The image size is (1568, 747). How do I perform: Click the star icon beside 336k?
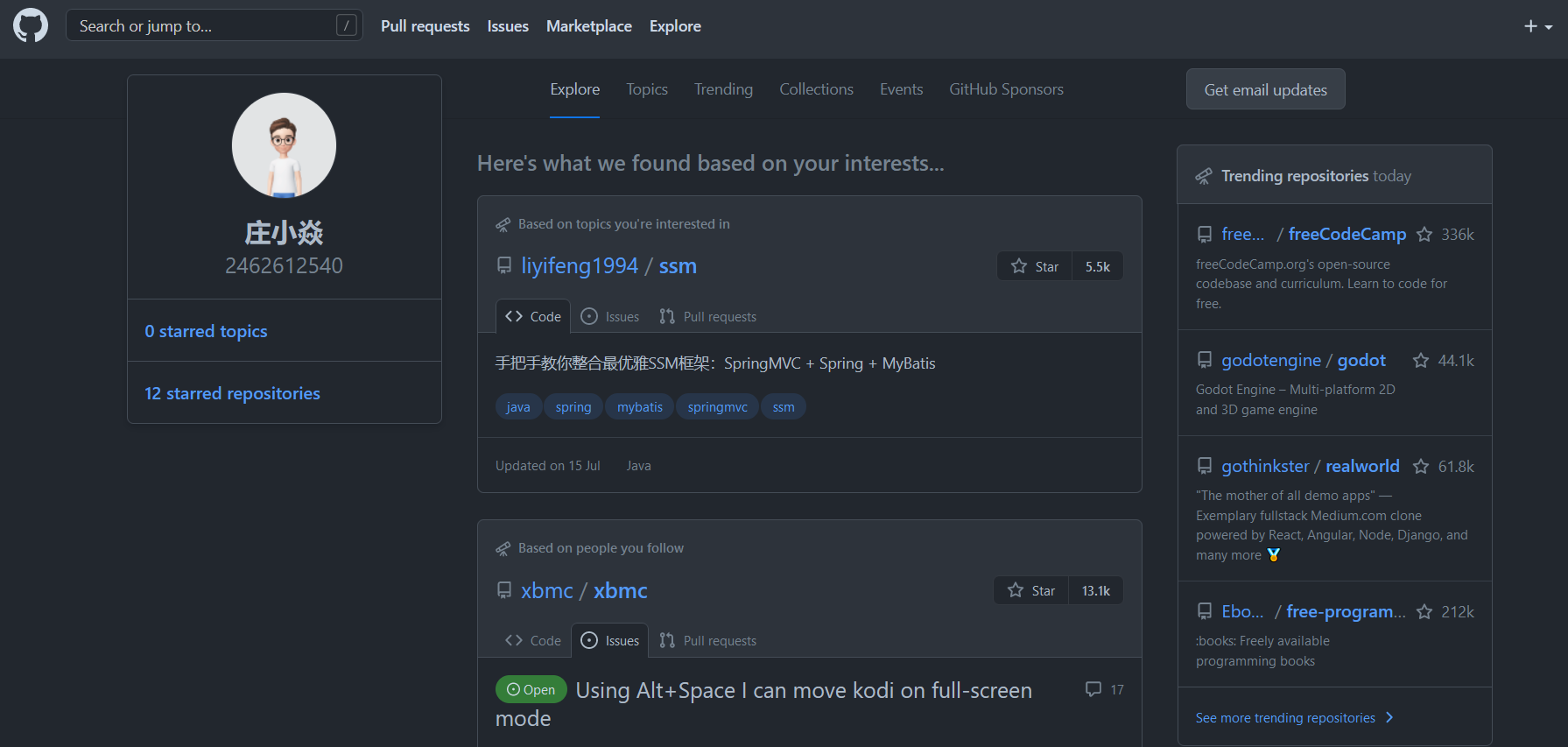[1424, 234]
